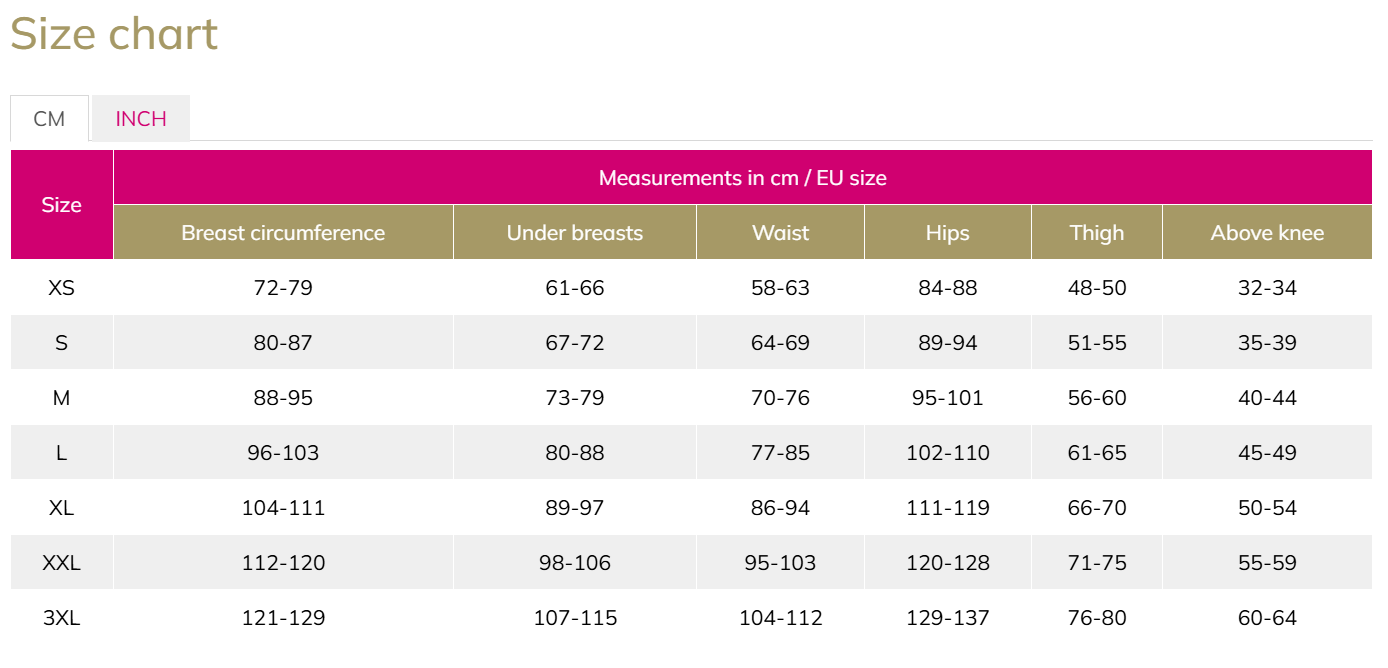Switch to the INCH tab
Viewport: 1388px width, 668px height.
(x=141, y=118)
